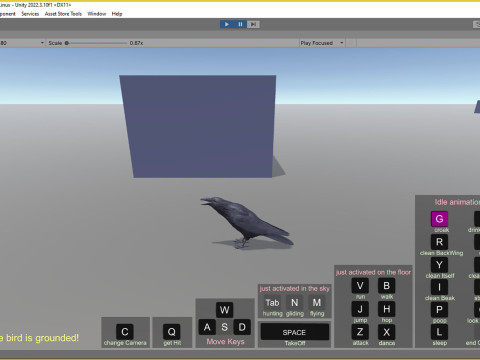The width and height of the screenshot is (480, 360).
Task: Click the Play button in Unity toolbar
Action: (x=227, y=24)
